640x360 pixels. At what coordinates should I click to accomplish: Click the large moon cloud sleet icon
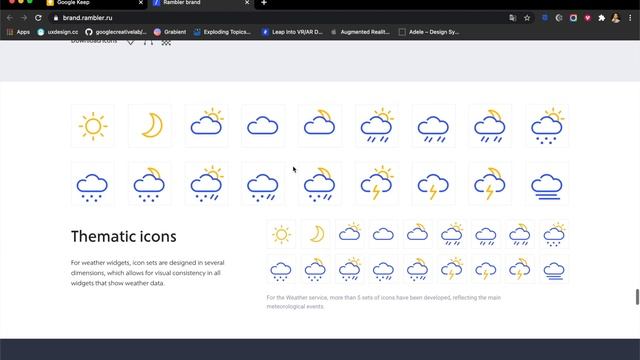pyautogui.click(x=320, y=184)
